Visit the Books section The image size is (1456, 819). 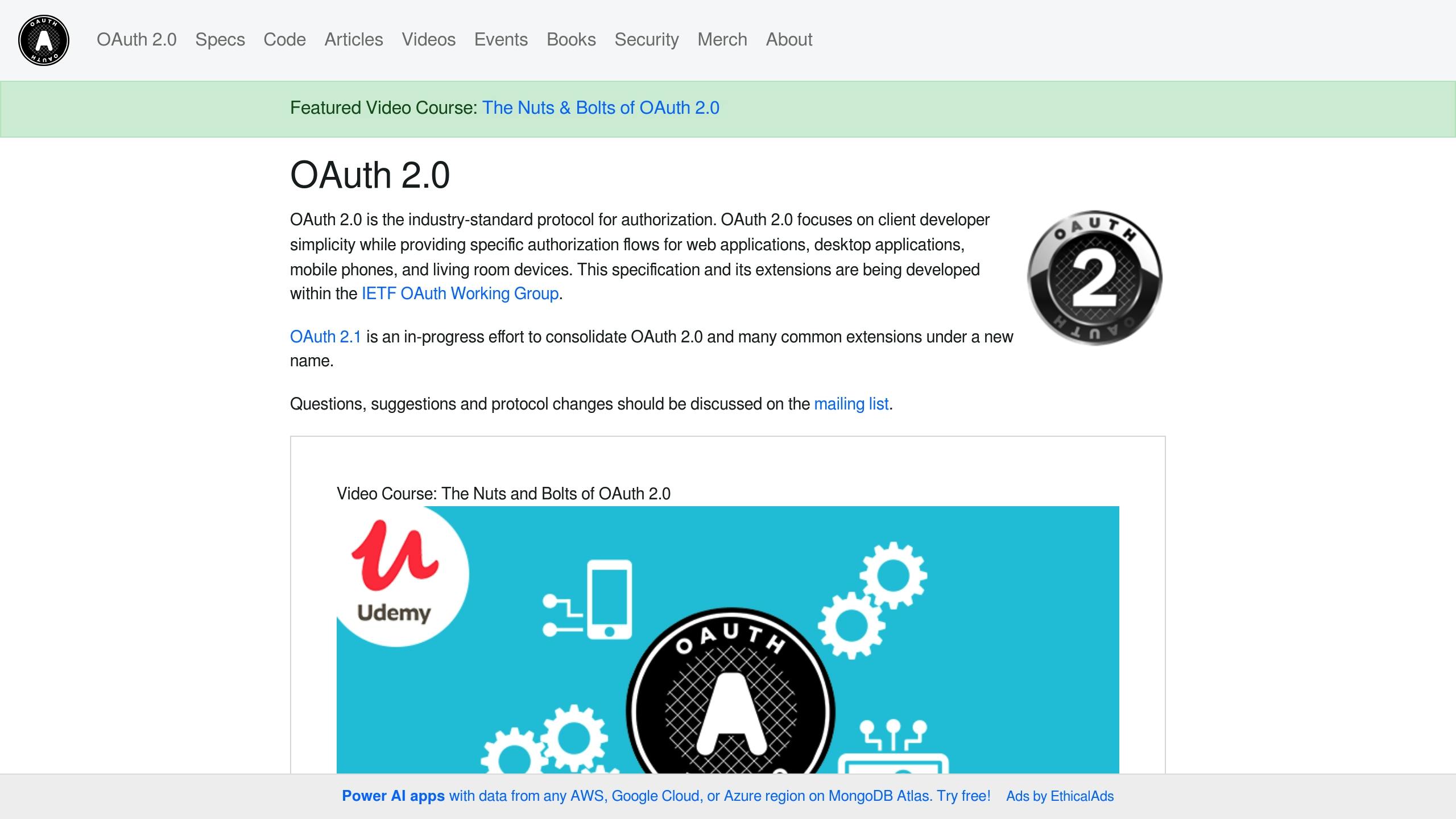(571, 40)
